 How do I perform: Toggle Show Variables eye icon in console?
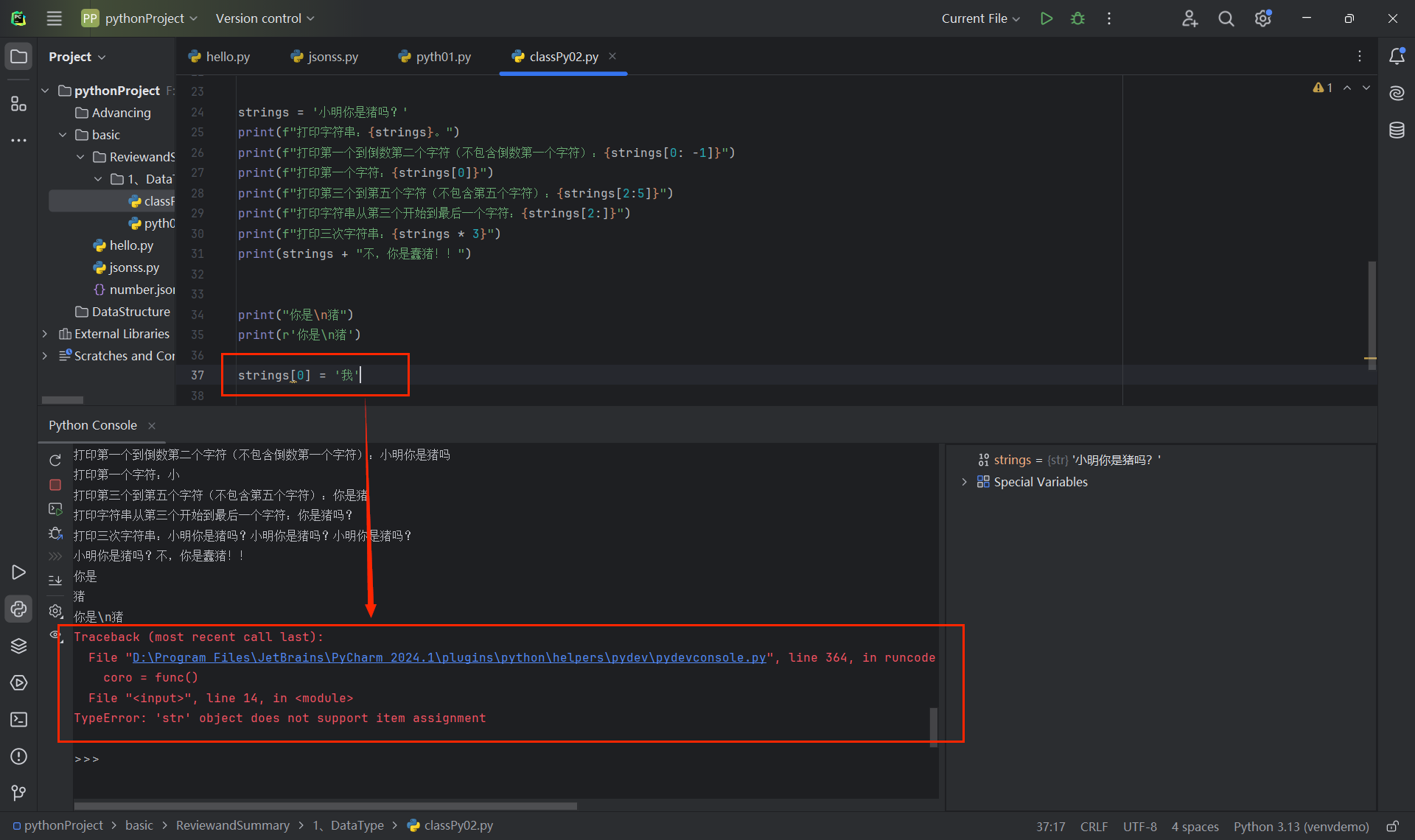tap(55, 634)
